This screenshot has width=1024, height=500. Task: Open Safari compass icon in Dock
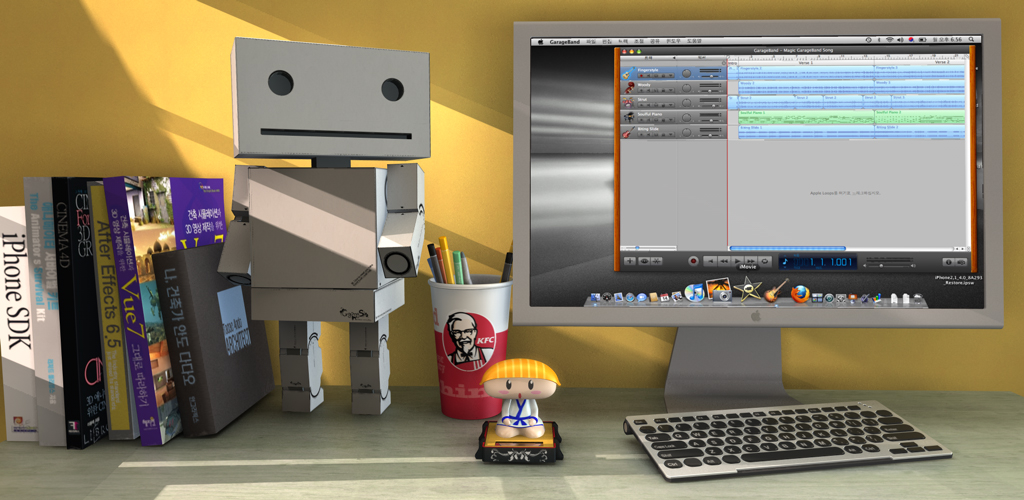point(630,297)
